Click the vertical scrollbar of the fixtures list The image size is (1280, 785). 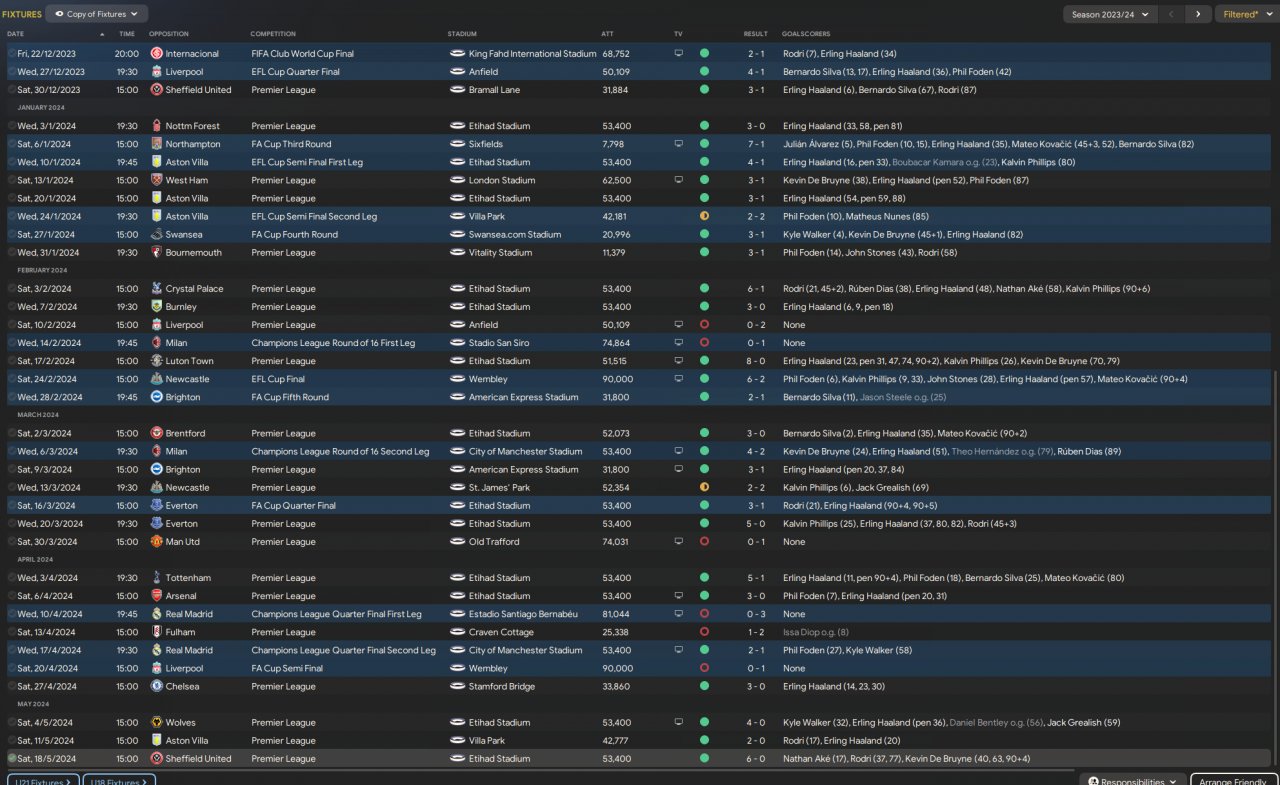point(1276,568)
